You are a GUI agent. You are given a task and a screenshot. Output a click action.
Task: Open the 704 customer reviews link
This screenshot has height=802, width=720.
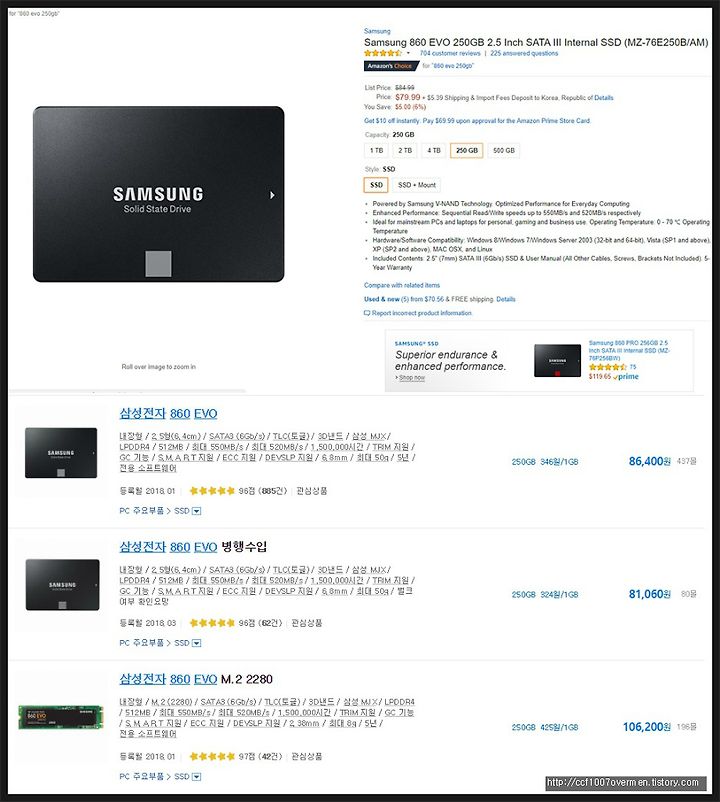click(x=450, y=53)
